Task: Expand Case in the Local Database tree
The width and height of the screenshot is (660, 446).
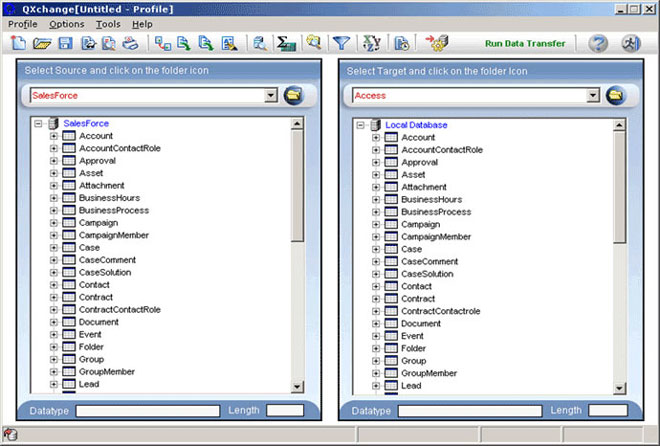Action: tap(376, 249)
